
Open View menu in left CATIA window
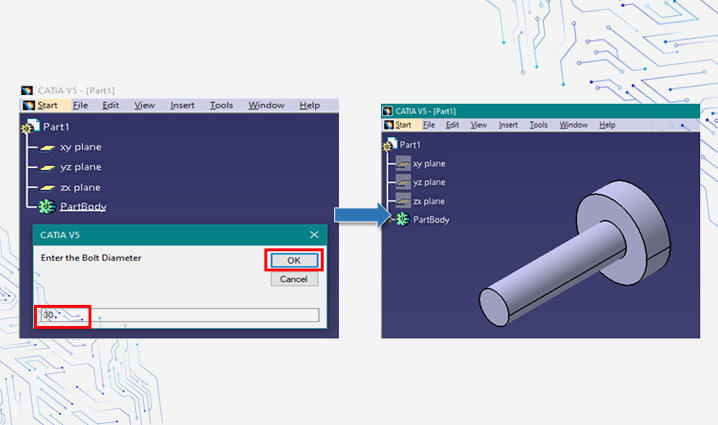pos(144,105)
